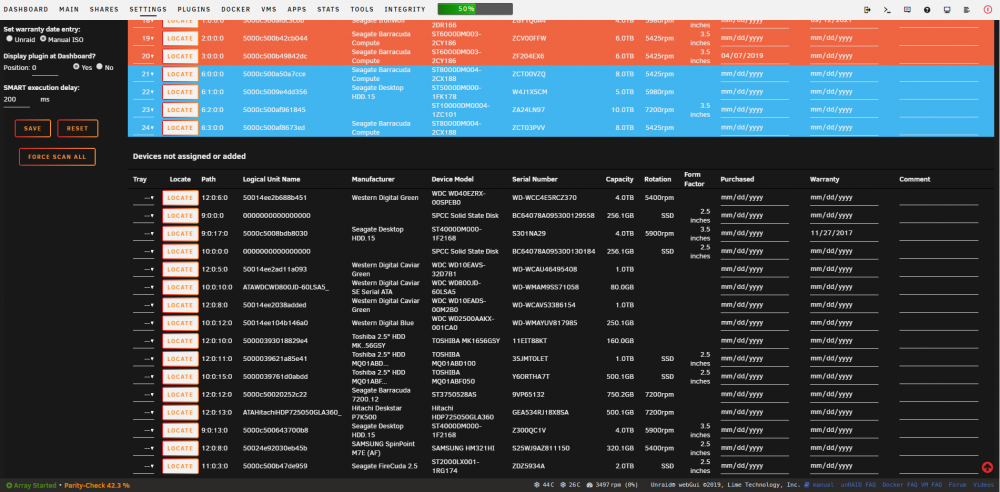Viewport: 1000px width, 492px height.
Task: Click serial number WD-WMAYUV817985
Action: click(x=545, y=323)
